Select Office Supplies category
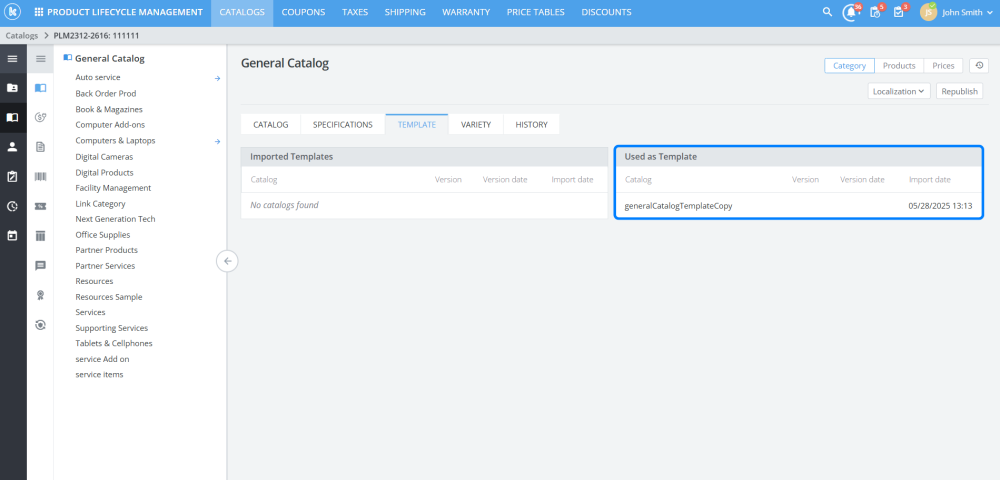The height and width of the screenshot is (480, 1000). tap(102, 235)
